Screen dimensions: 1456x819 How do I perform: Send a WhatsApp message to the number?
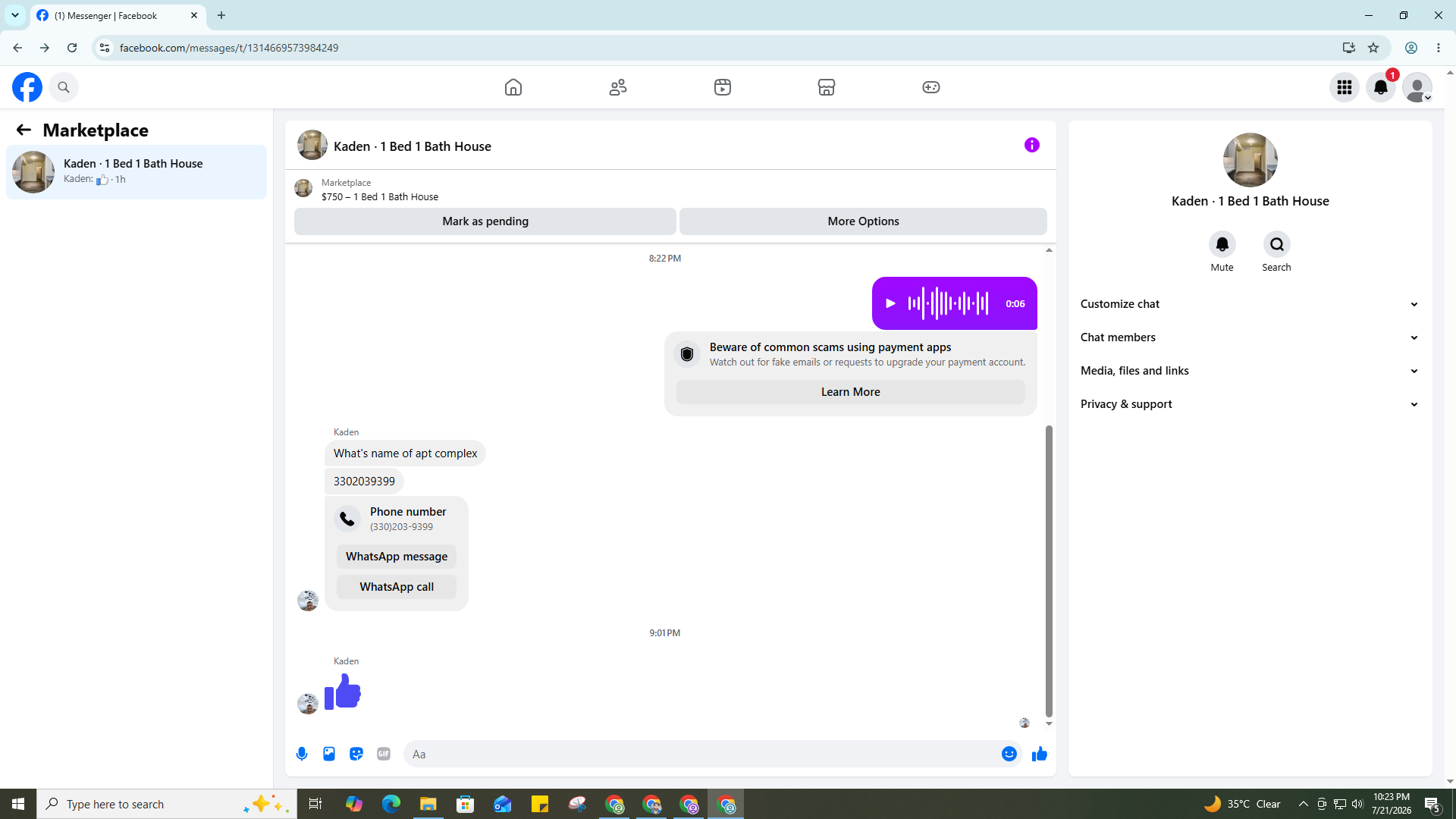coord(397,557)
